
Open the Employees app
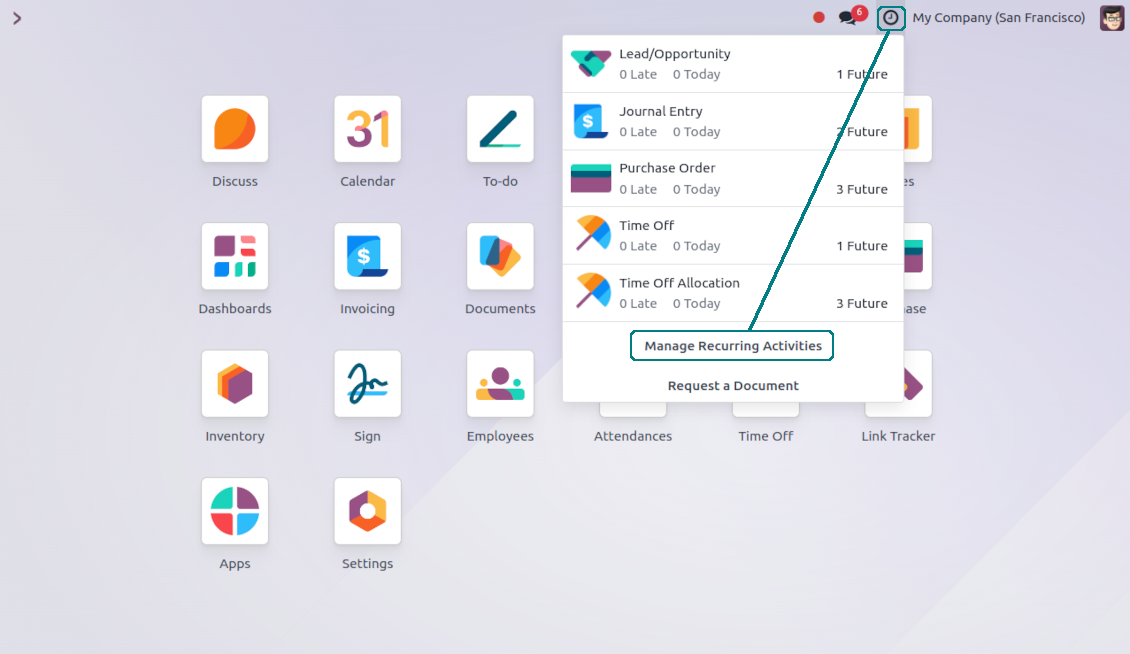(x=500, y=384)
